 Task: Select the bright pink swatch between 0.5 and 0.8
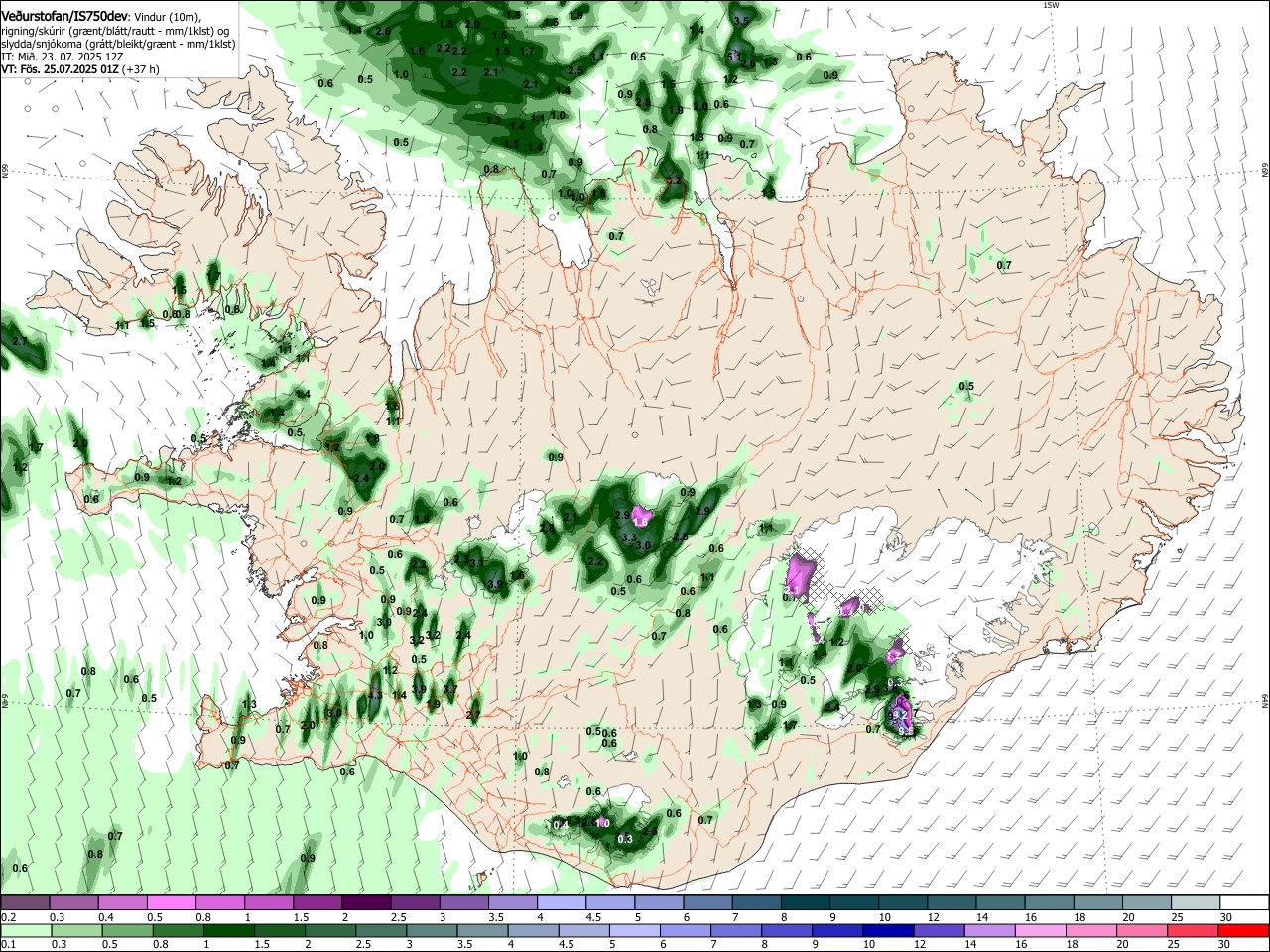point(171,903)
